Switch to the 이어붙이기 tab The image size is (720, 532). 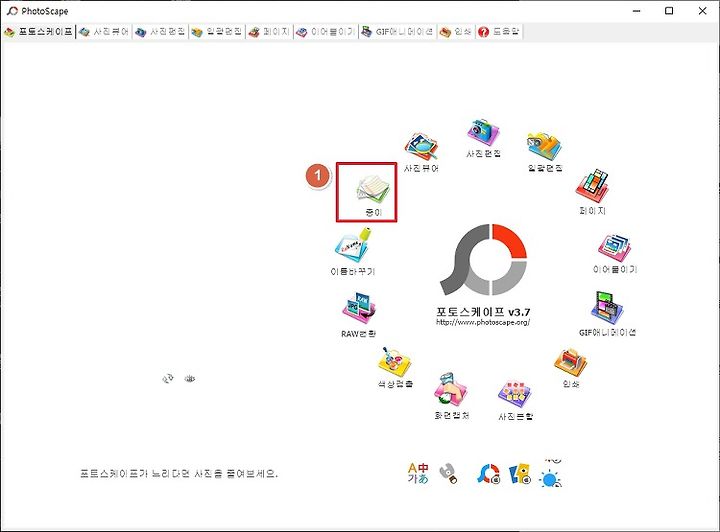(x=326, y=32)
